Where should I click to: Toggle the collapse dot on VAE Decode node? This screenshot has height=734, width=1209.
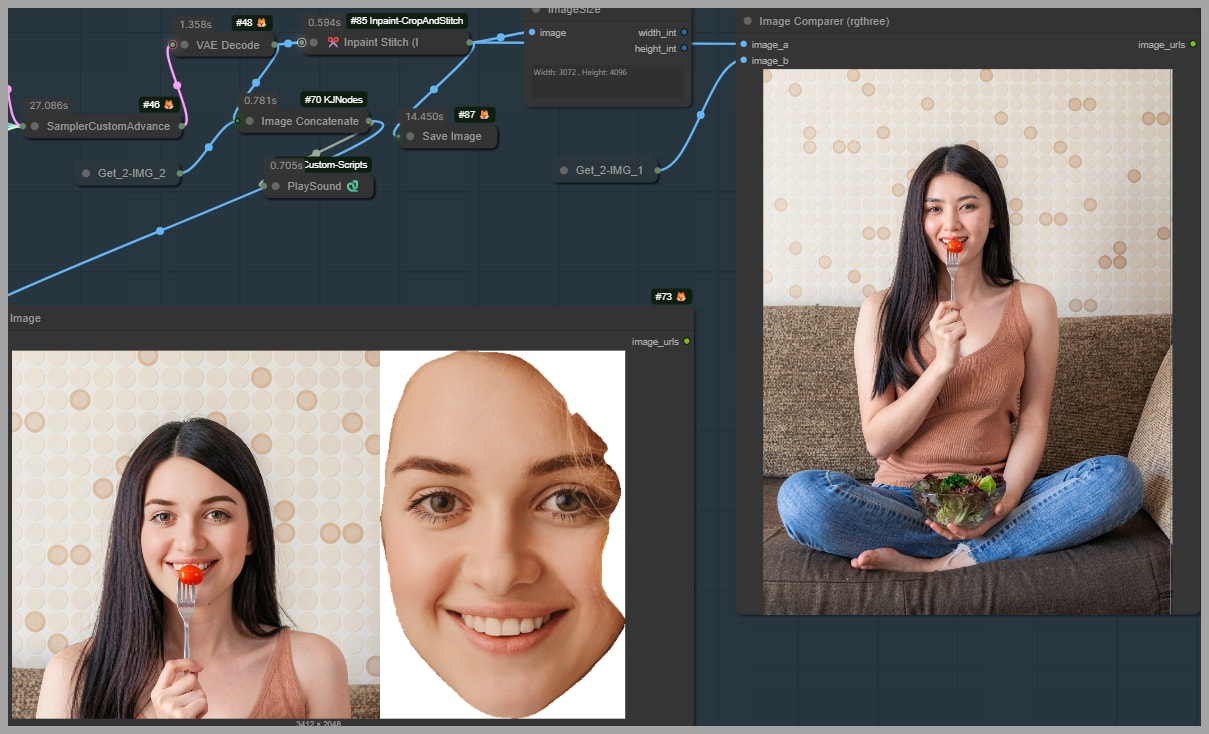tap(186, 45)
